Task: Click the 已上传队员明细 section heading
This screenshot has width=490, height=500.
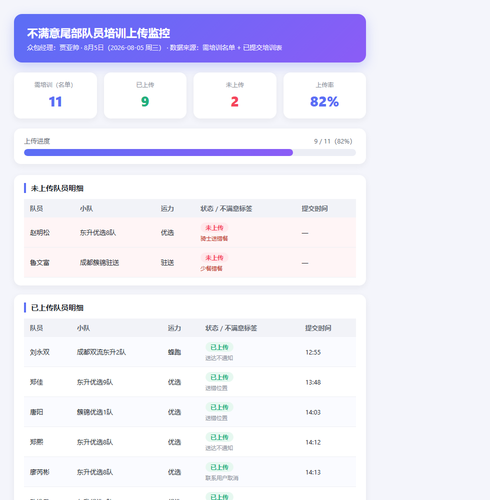Action: 57,308
